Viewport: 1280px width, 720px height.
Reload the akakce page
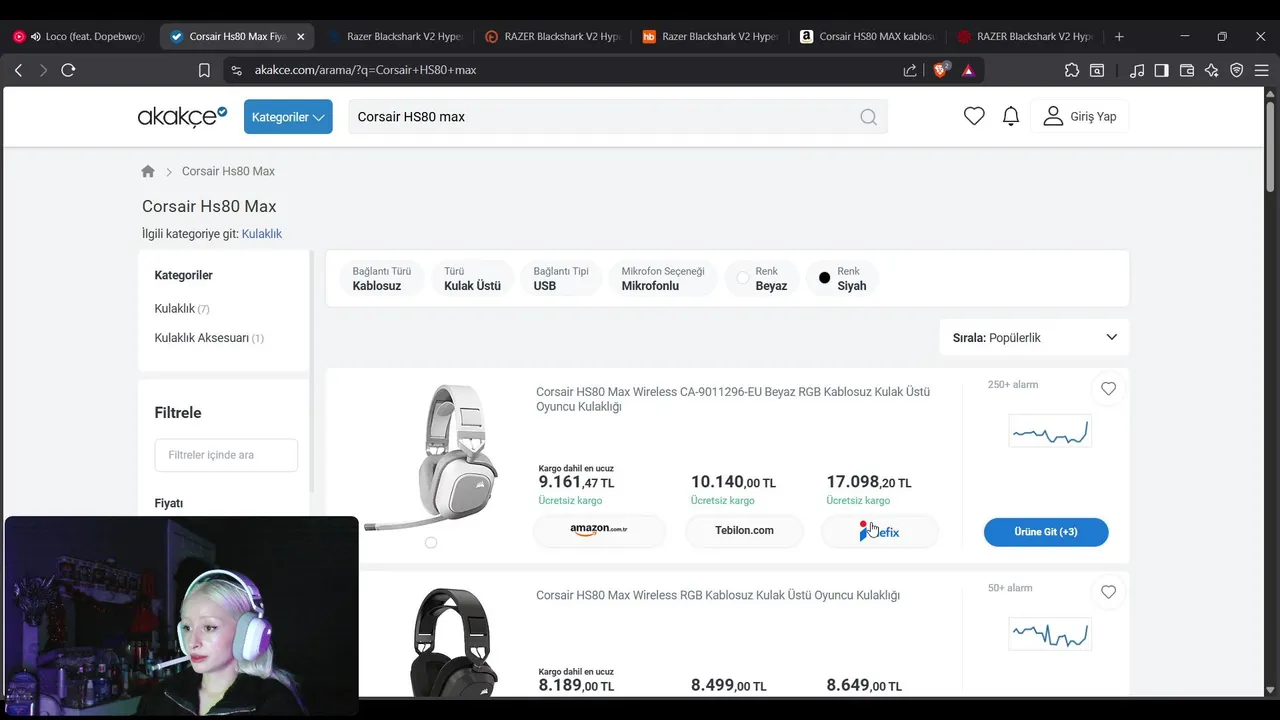click(68, 70)
